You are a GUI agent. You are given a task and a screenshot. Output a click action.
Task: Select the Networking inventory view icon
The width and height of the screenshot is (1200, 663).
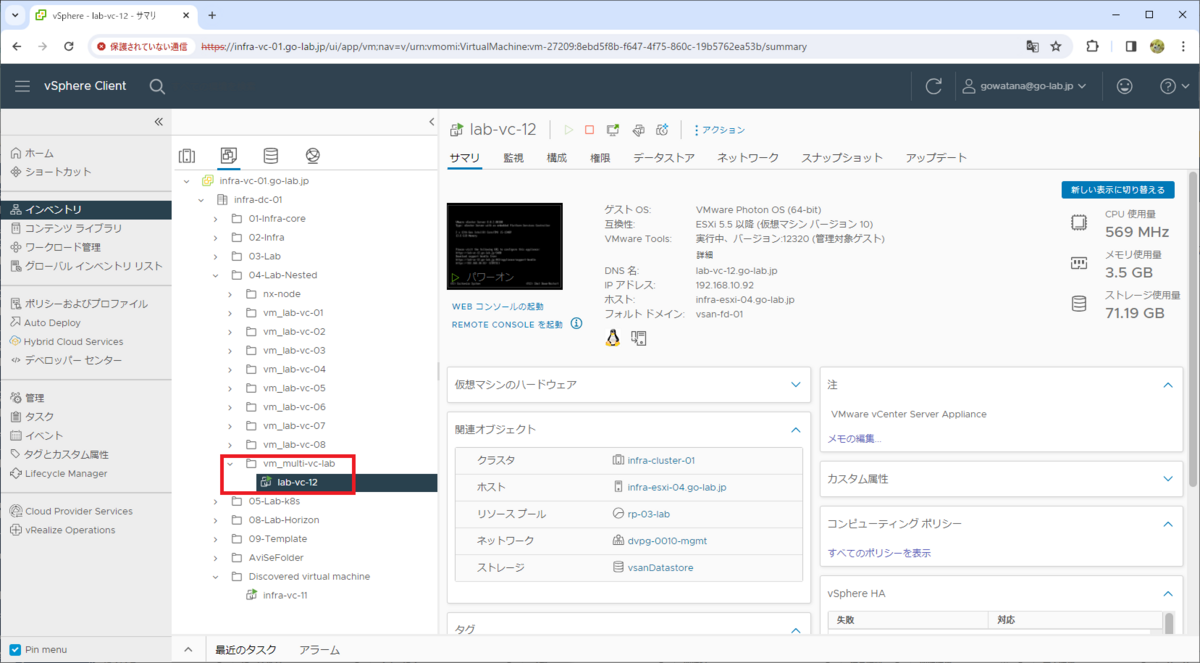312,155
